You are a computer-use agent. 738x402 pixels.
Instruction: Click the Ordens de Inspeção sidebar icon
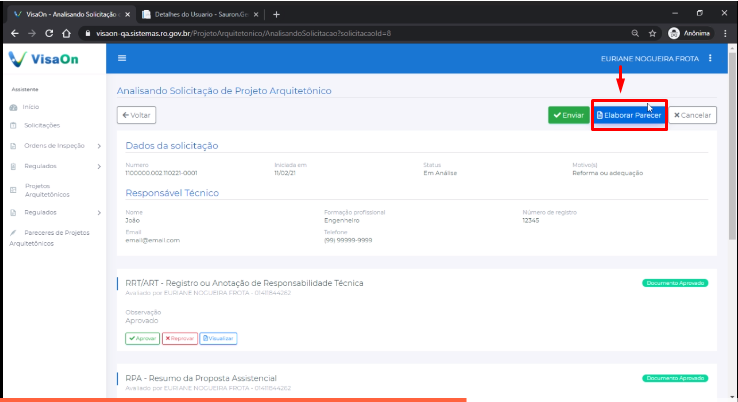[13, 146]
